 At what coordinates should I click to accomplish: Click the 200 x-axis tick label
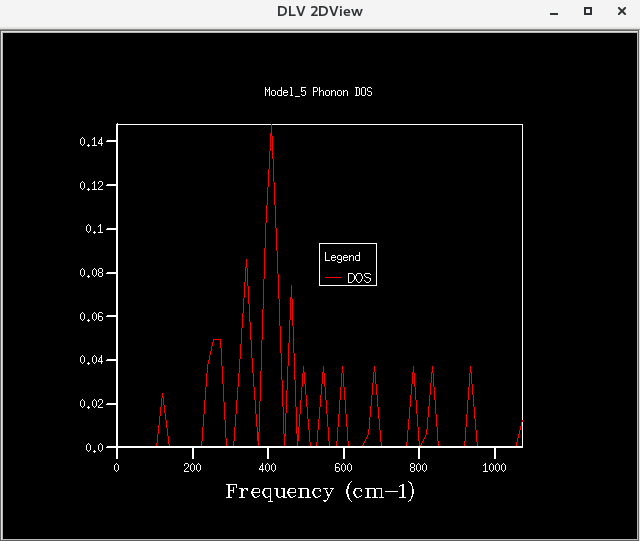[192, 468]
